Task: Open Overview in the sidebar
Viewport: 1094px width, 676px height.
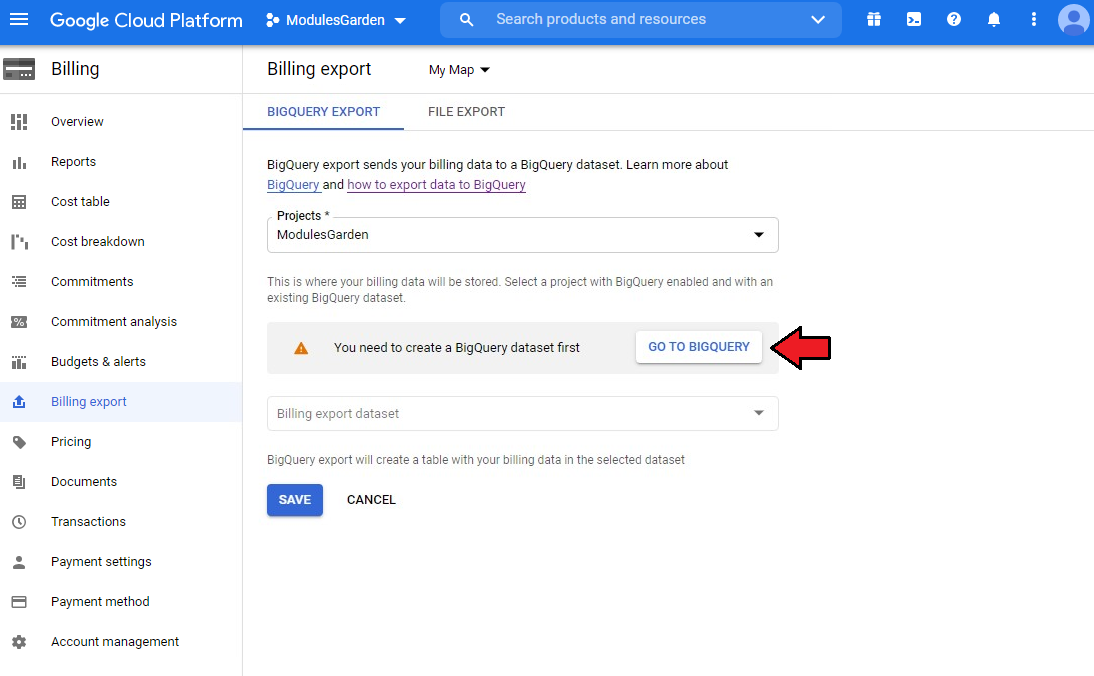Action: tap(77, 121)
